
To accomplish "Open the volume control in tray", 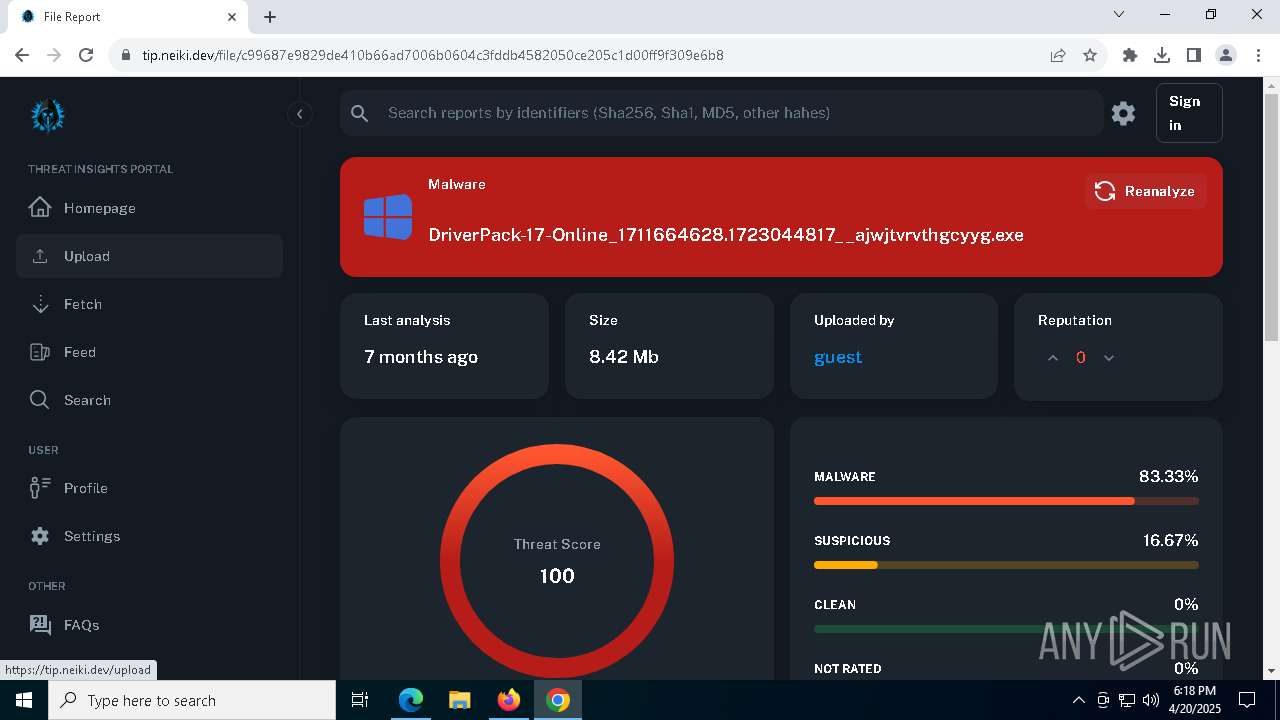I will [x=1150, y=700].
